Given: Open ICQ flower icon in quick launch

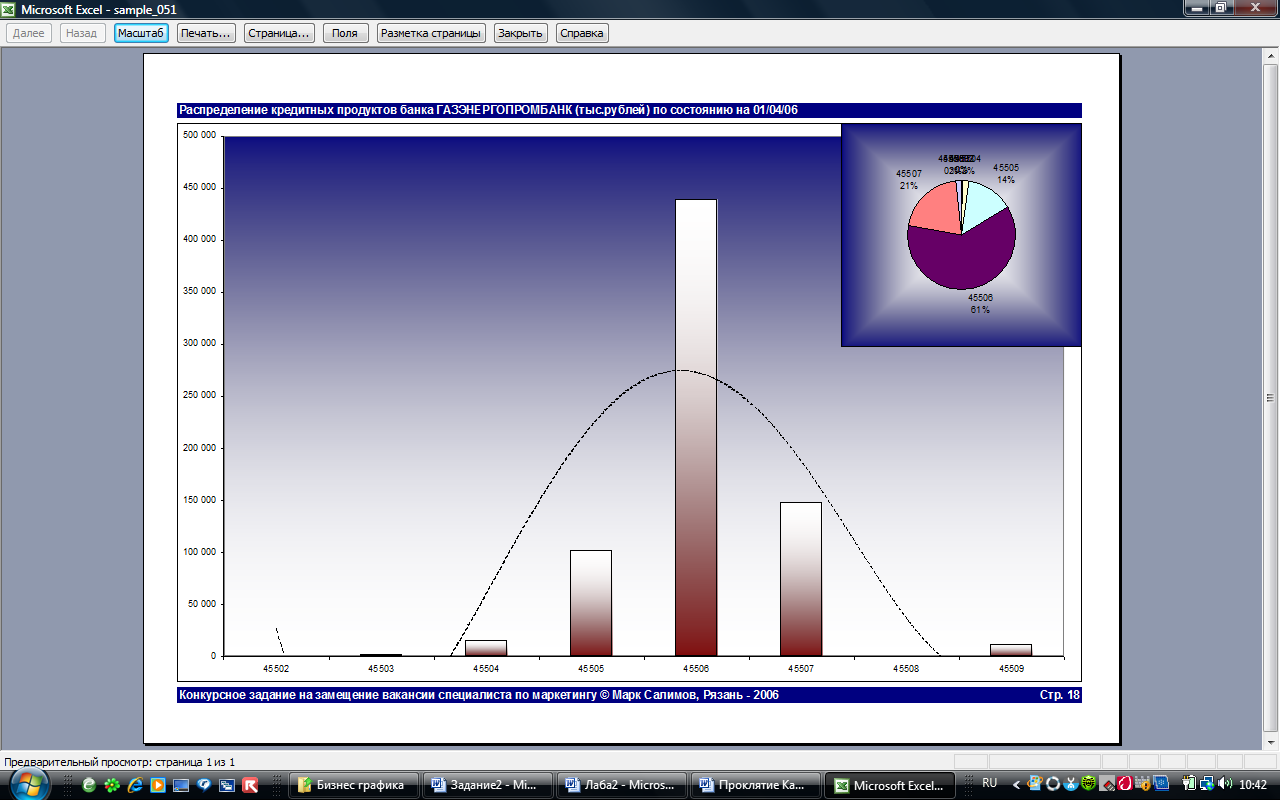Looking at the screenshot, I should (112, 785).
